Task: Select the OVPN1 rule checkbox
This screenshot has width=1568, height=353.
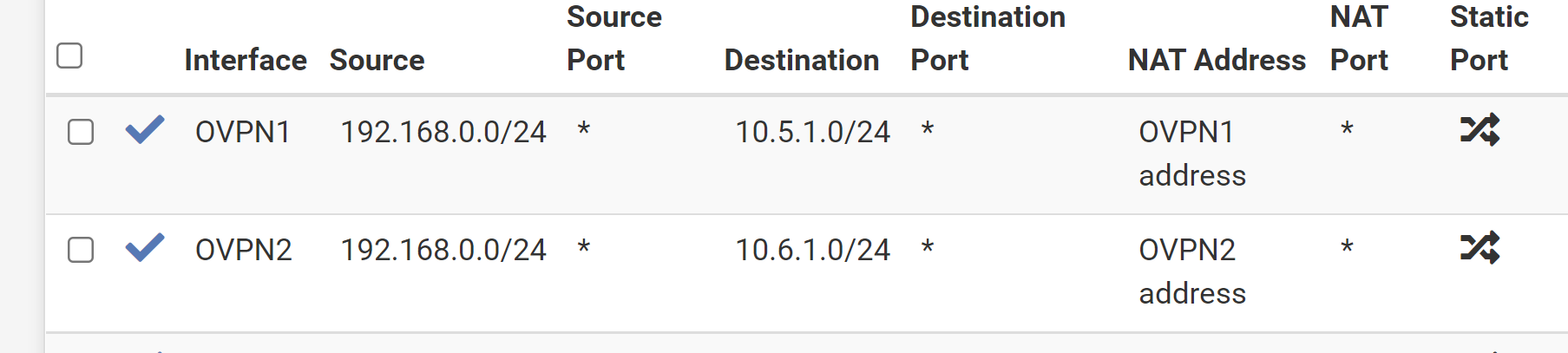Action: [81, 132]
